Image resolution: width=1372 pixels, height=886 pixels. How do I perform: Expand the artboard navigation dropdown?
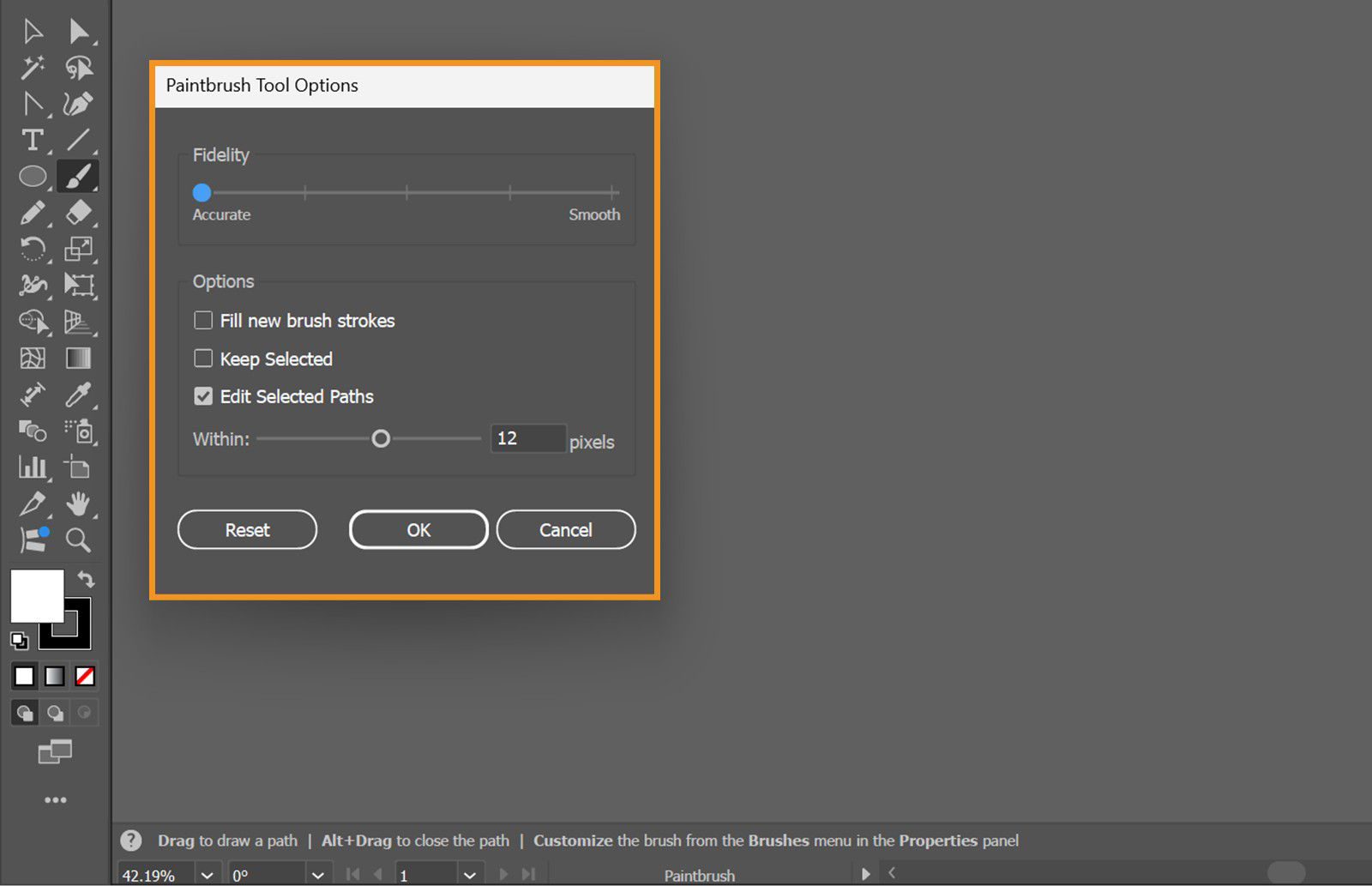(469, 874)
